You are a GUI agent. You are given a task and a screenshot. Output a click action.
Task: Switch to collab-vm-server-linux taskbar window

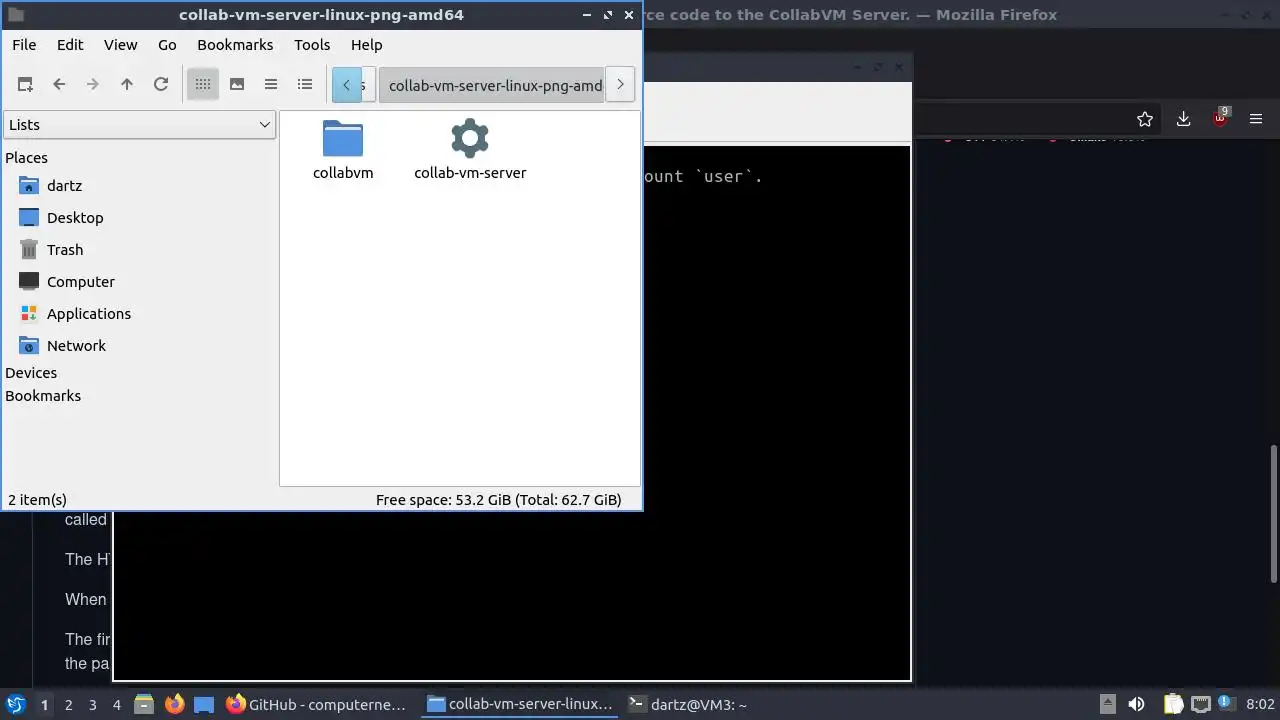[x=520, y=704]
